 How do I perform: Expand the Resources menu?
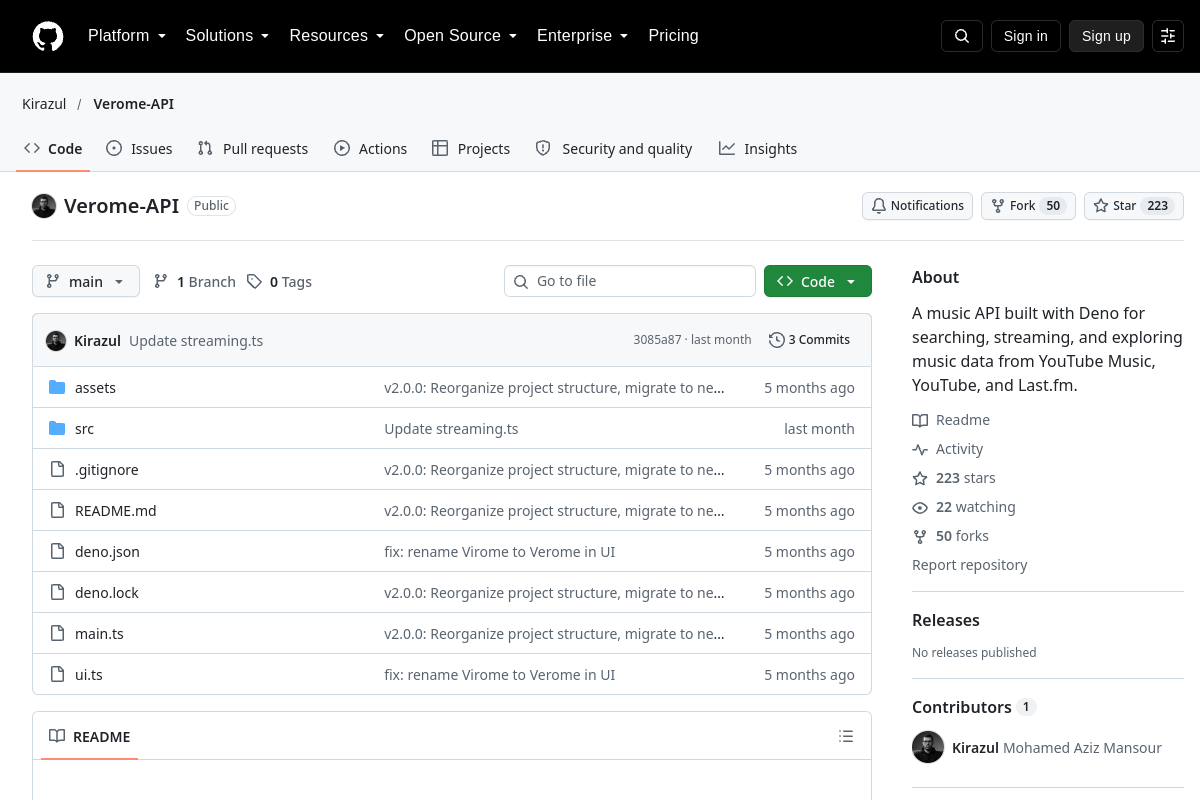coord(337,36)
